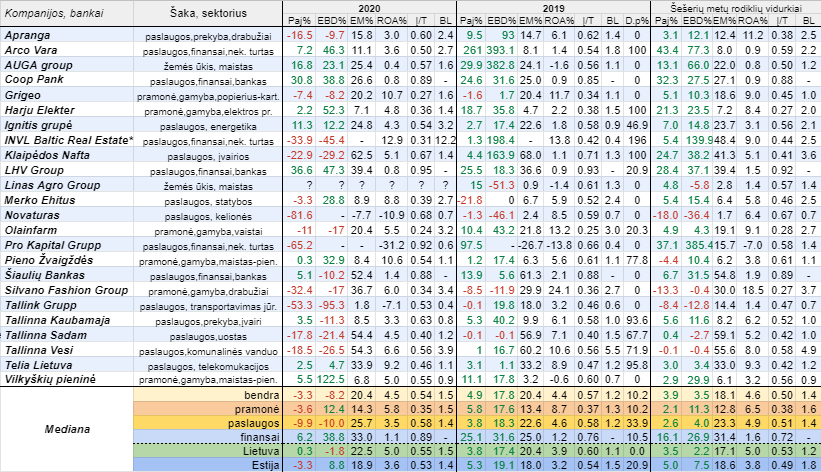Click the Tallinna Vesi company cell
Screen dimensions: 821x472
click(39, 350)
